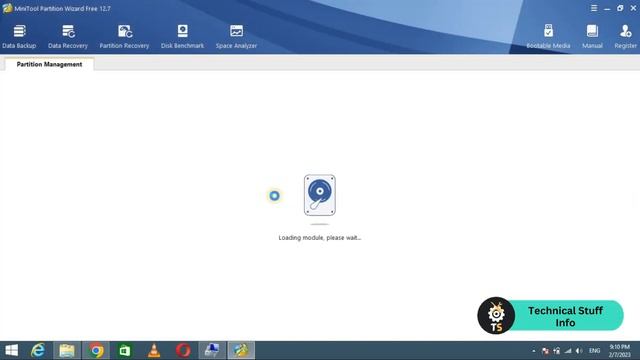Viewport: 640px width, 360px height.
Task: Restore down the MiniTool window
Action: (620, 8)
